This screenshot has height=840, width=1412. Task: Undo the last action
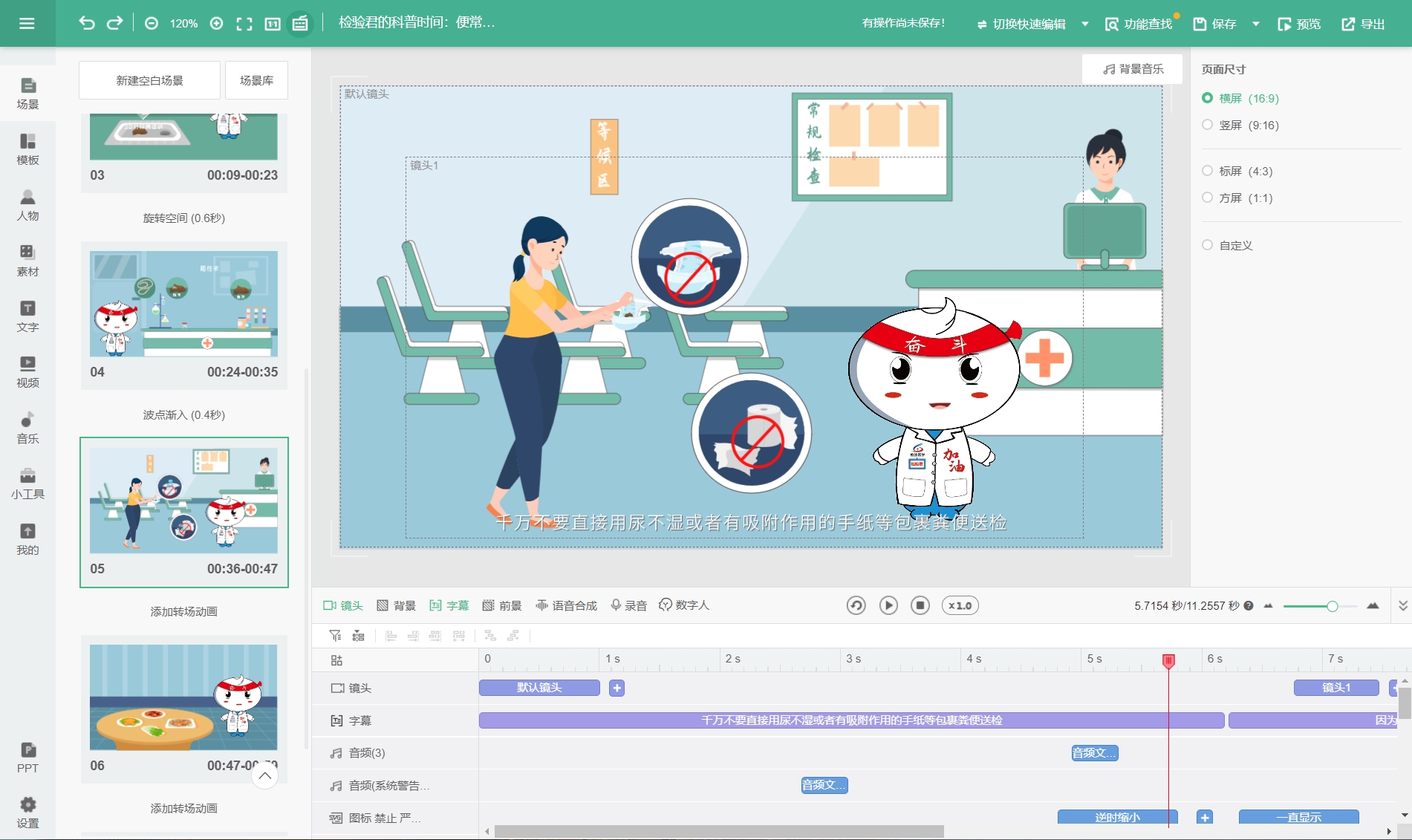coord(87,23)
